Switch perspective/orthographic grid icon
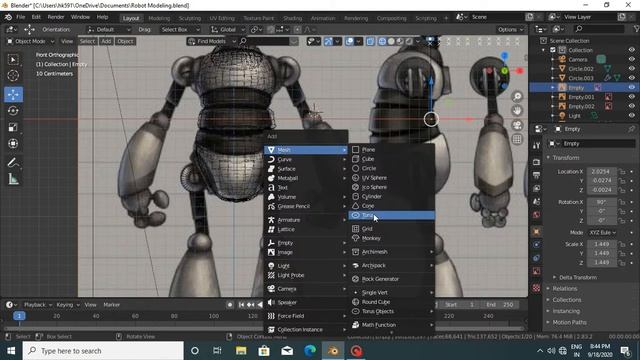This screenshot has width=640, height=360. pos(517,139)
